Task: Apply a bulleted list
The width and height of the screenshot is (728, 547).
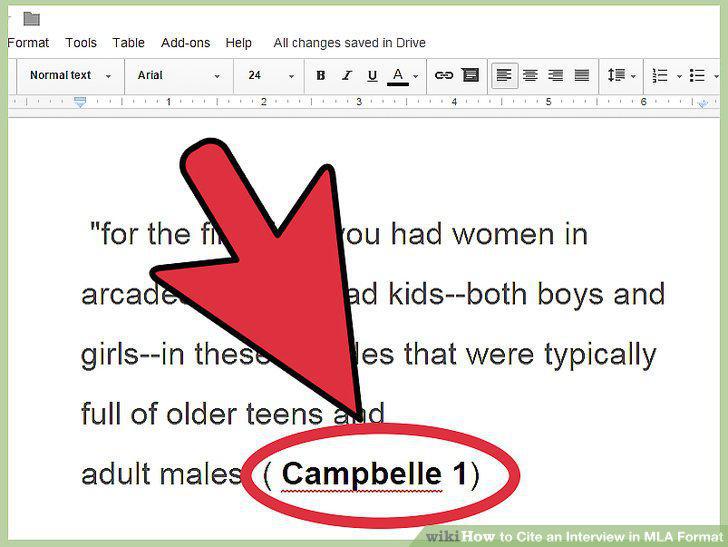Action: tap(697, 75)
